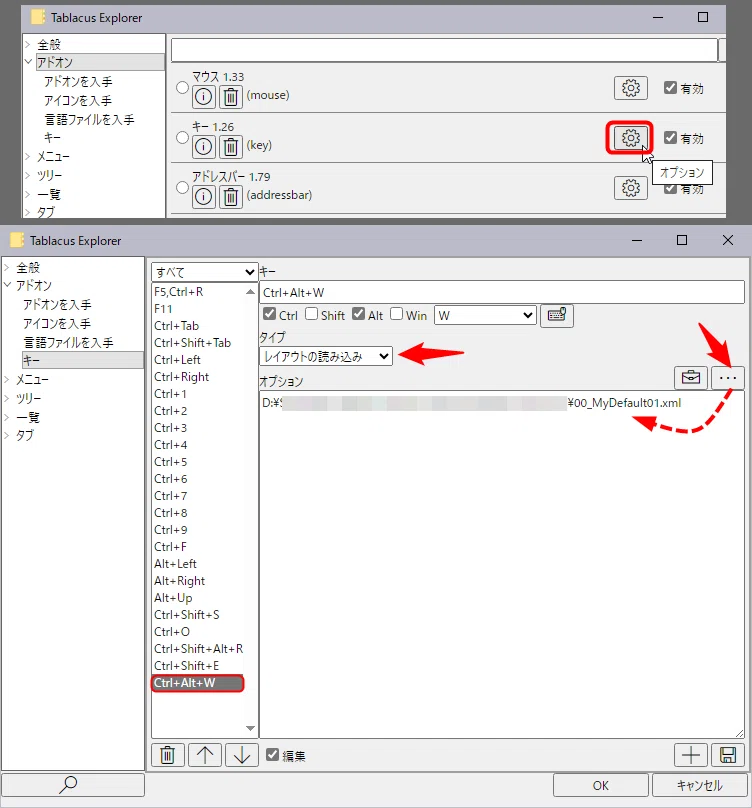Select Ctrl+F in key list
752x808 pixels.
point(198,547)
